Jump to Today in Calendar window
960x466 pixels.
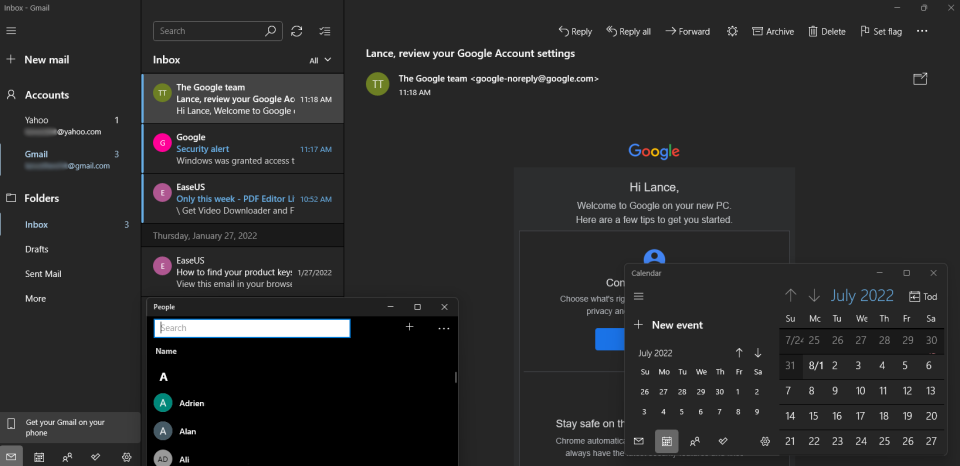tap(923, 296)
